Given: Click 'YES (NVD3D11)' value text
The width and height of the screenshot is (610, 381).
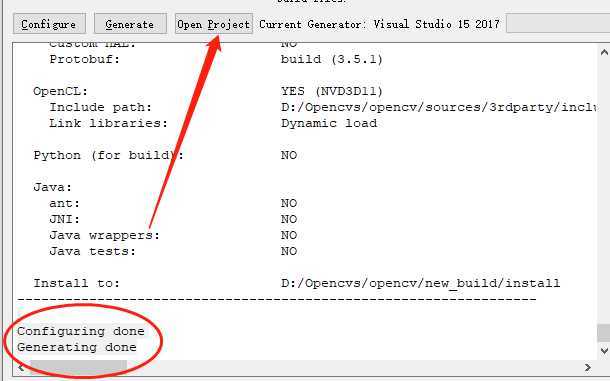Looking at the screenshot, I should tap(332, 91).
